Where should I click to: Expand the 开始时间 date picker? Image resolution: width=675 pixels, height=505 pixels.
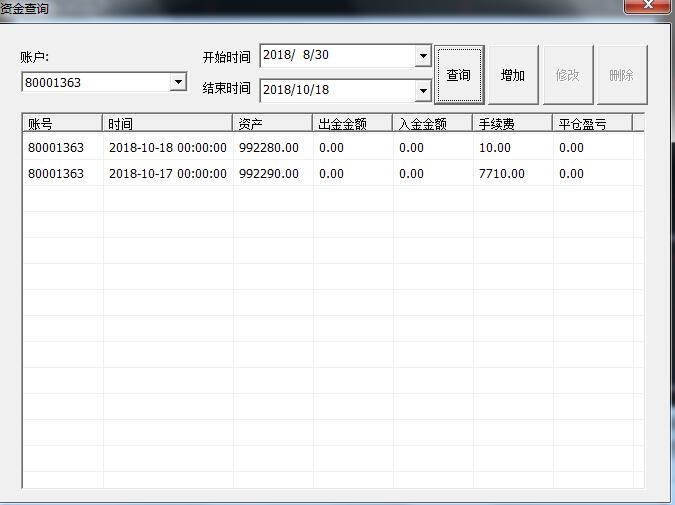click(423, 56)
